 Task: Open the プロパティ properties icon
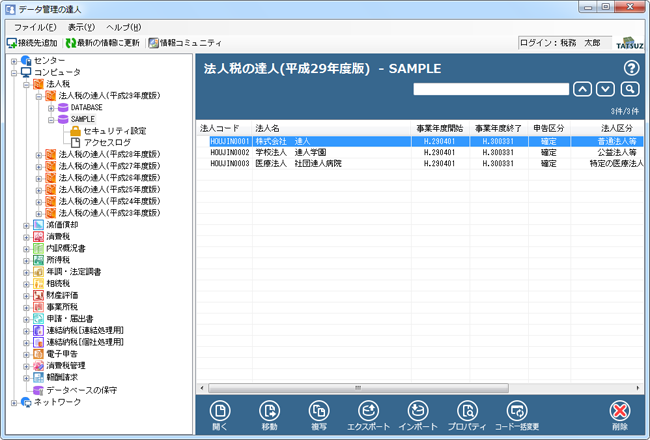467,411
